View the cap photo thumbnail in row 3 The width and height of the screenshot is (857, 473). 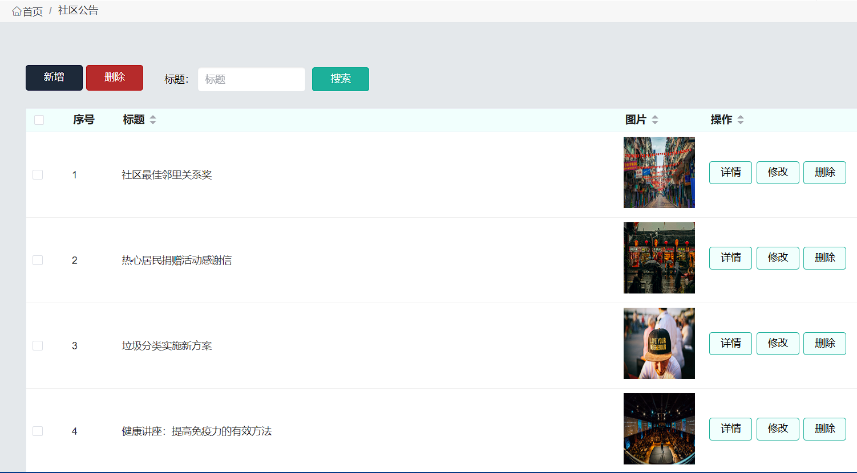click(x=659, y=344)
